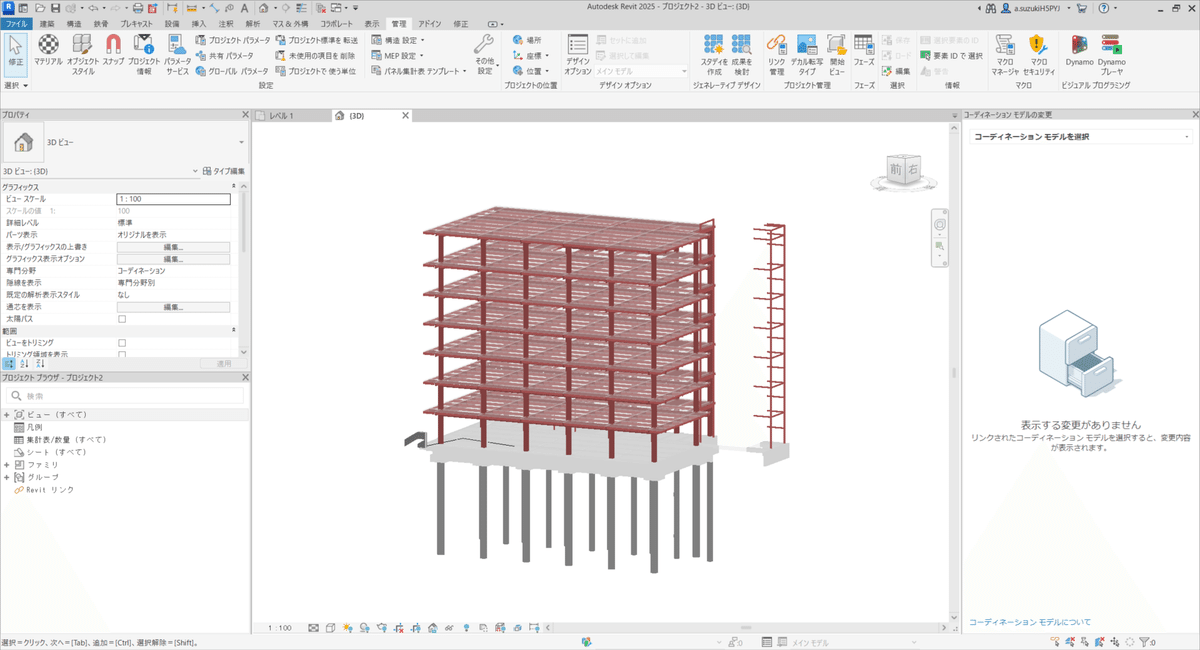
Task: Click タイプ編集 (Edit Type) button
Action: 224,171
